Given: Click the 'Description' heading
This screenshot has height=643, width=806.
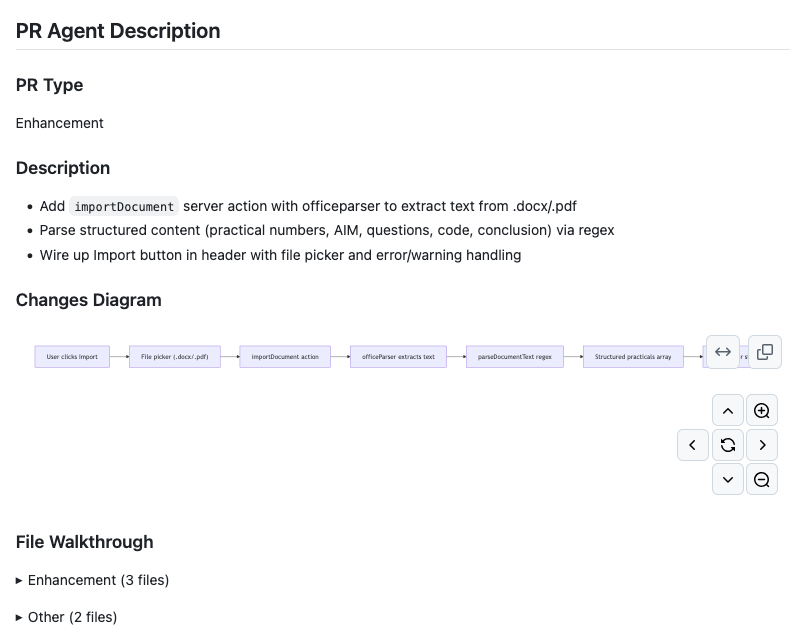Looking at the screenshot, I should pos(63,168).
